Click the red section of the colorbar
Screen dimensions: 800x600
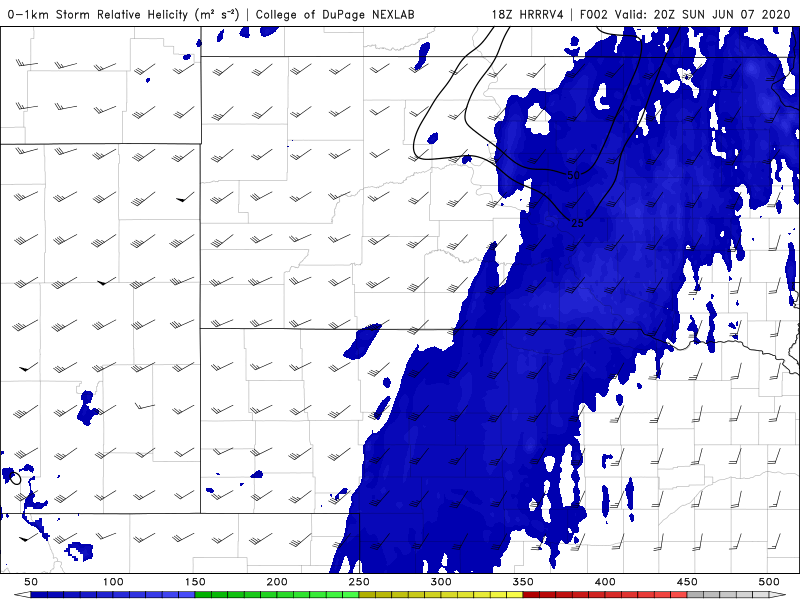tap(605, 595)
